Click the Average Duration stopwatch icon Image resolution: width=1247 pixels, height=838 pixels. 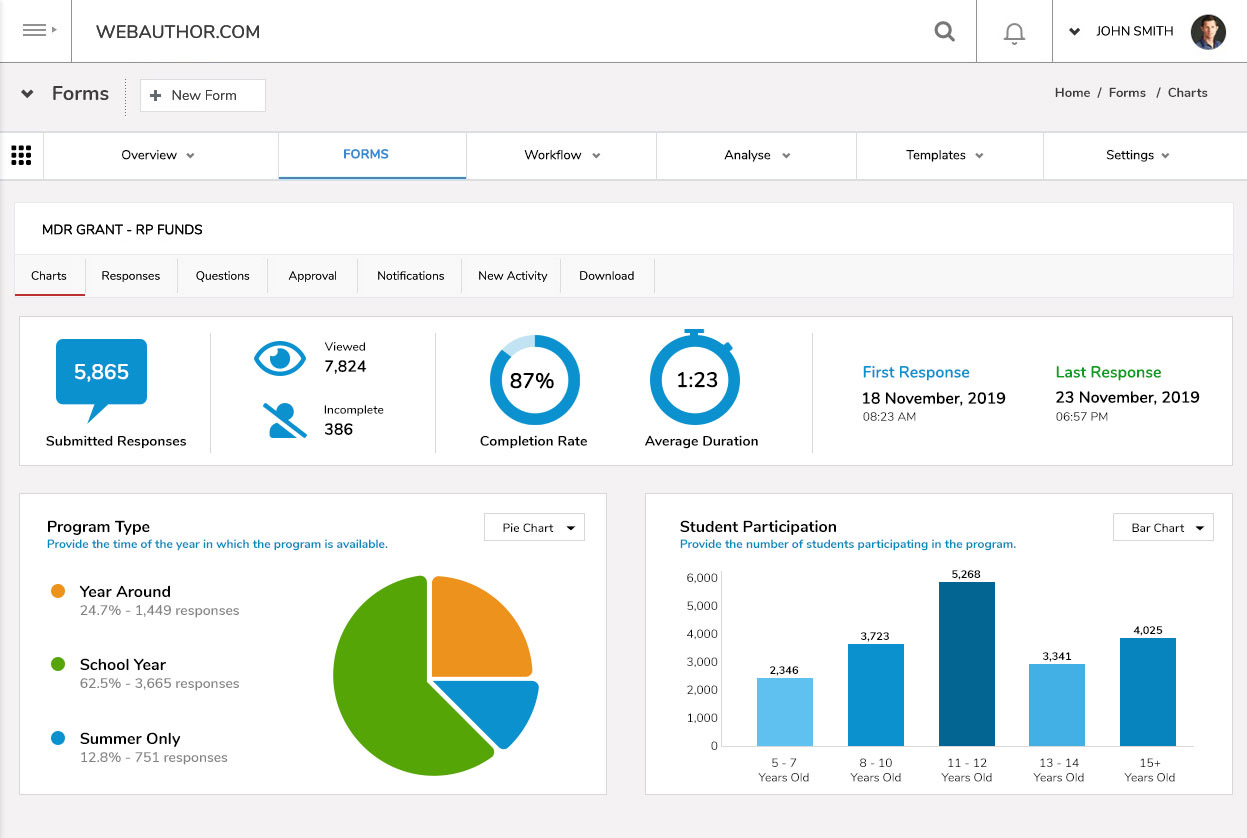[x=696, y=379]
